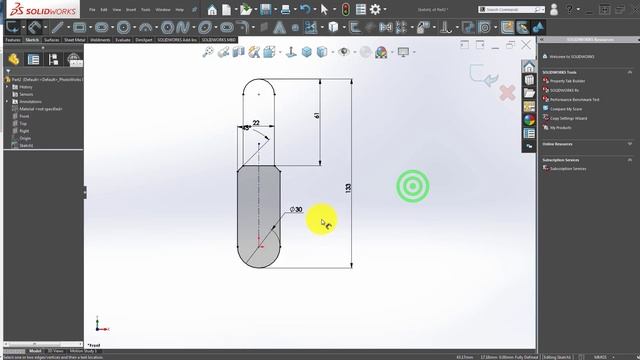Select the Spline sketch tool
This screenshot has width=640, height=360.
(x=183, y=27)
